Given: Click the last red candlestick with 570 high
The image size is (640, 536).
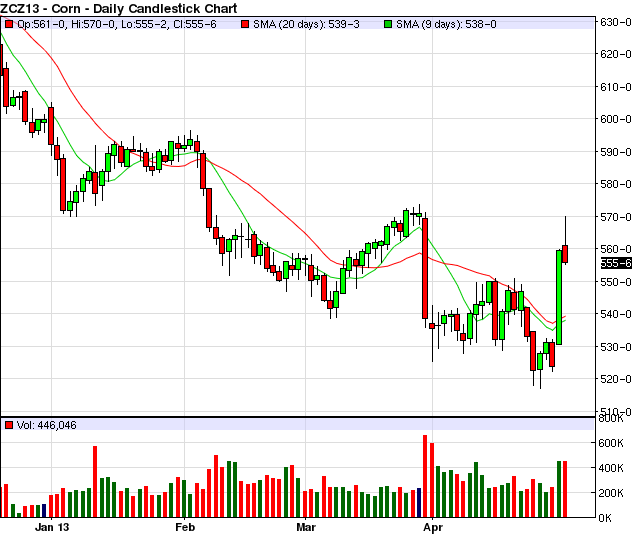Looking at the screenshot, I should click(565, 254).
